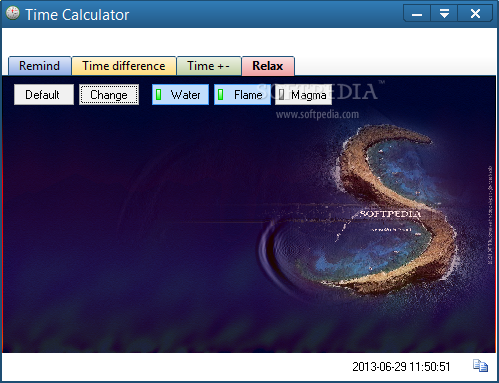Switch to the Remind tab
This screenshot has width=499, height=383.
tap(39, 66)
